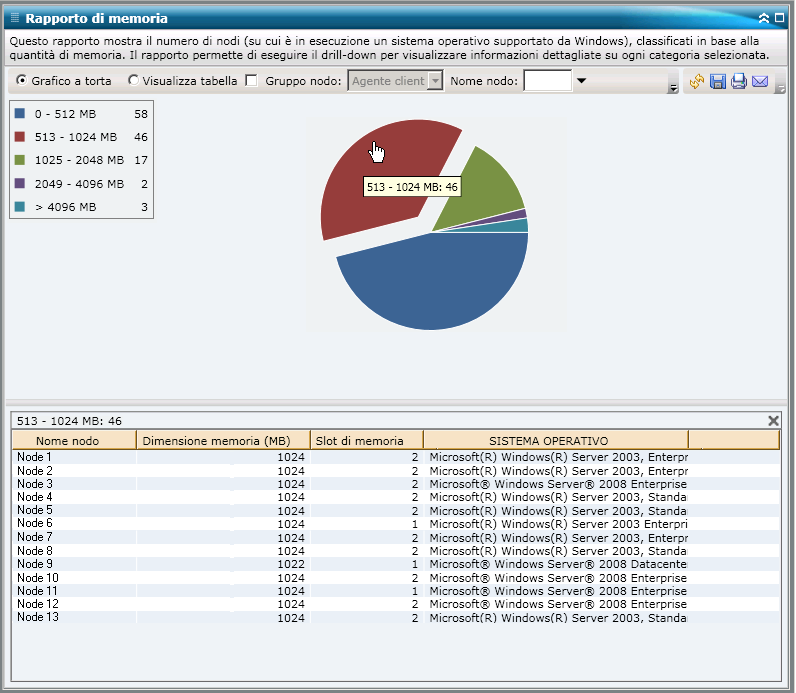Enable the Gruppo nodo checkbox
This screenshot has height=693, width=796.
[252, 81]
